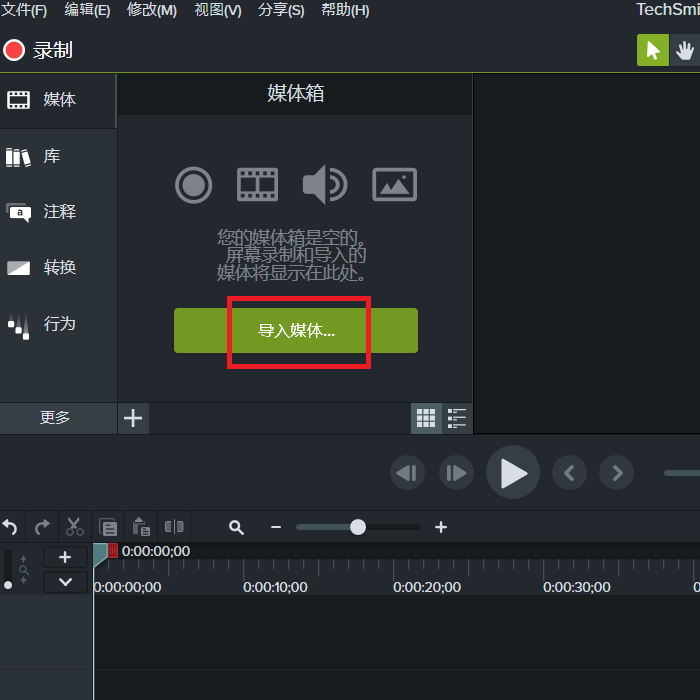
Task: Switch to the hand pan tool
Action: coord(684,50)
